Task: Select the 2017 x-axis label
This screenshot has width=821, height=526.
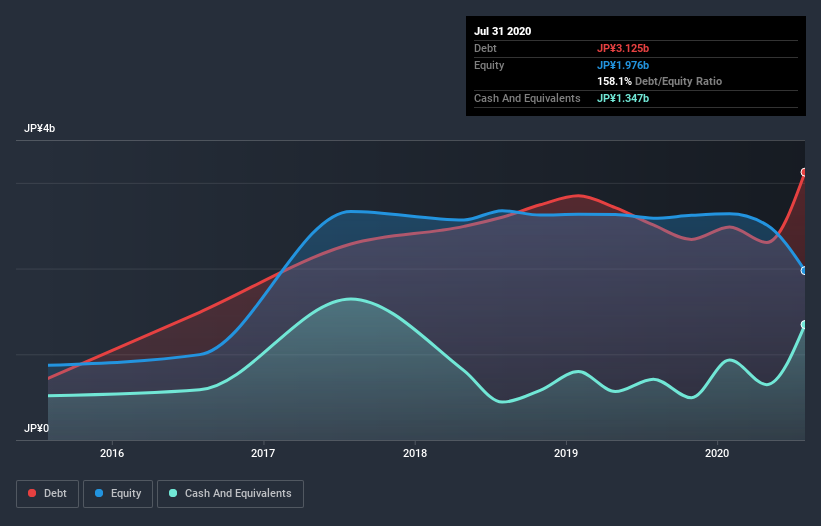Action: [x=263, y=453]
